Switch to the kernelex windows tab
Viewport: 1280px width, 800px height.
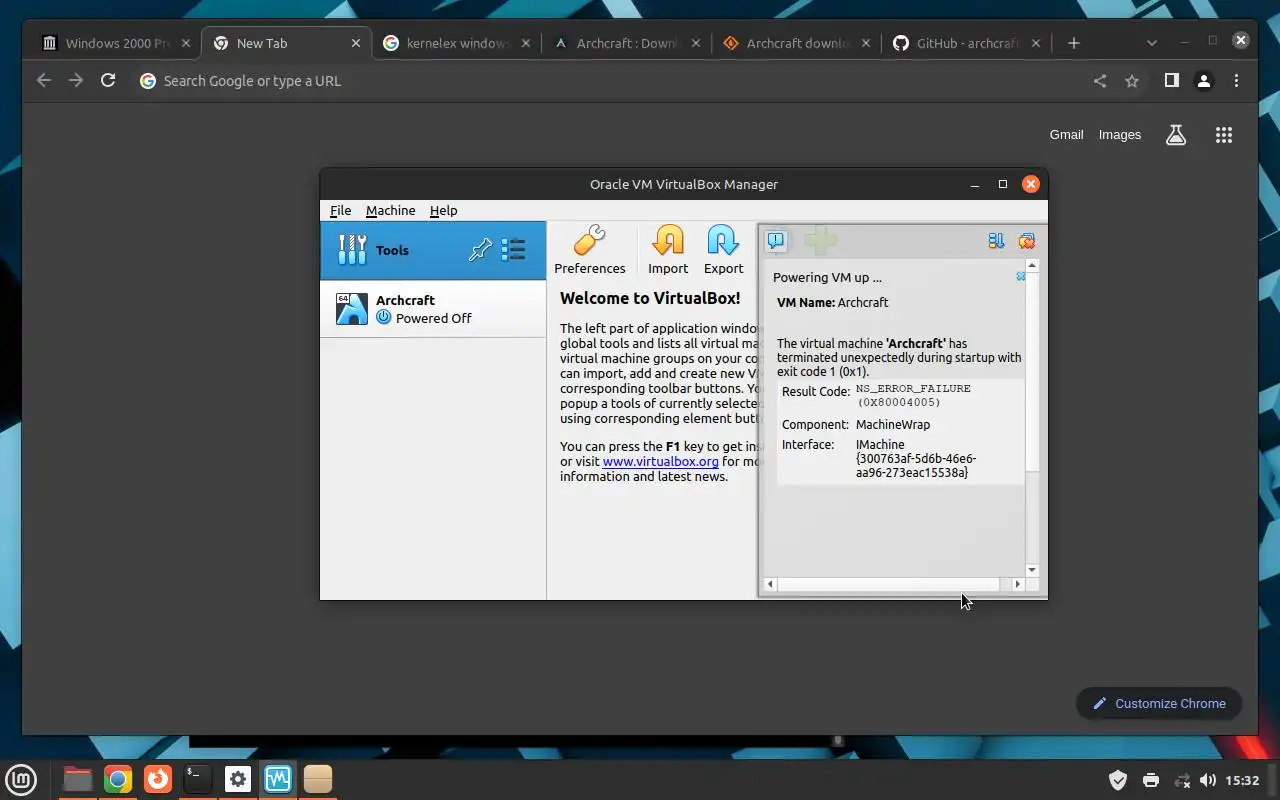[x=456, y=43]
